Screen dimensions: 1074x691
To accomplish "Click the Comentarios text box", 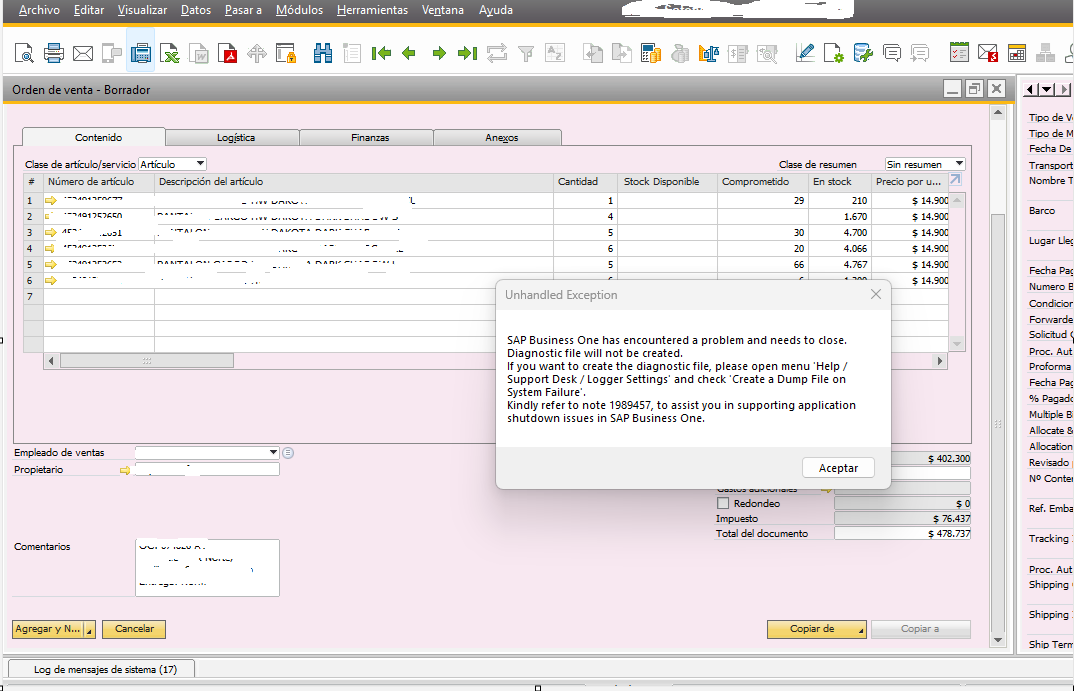I will [x=207, y=567].
